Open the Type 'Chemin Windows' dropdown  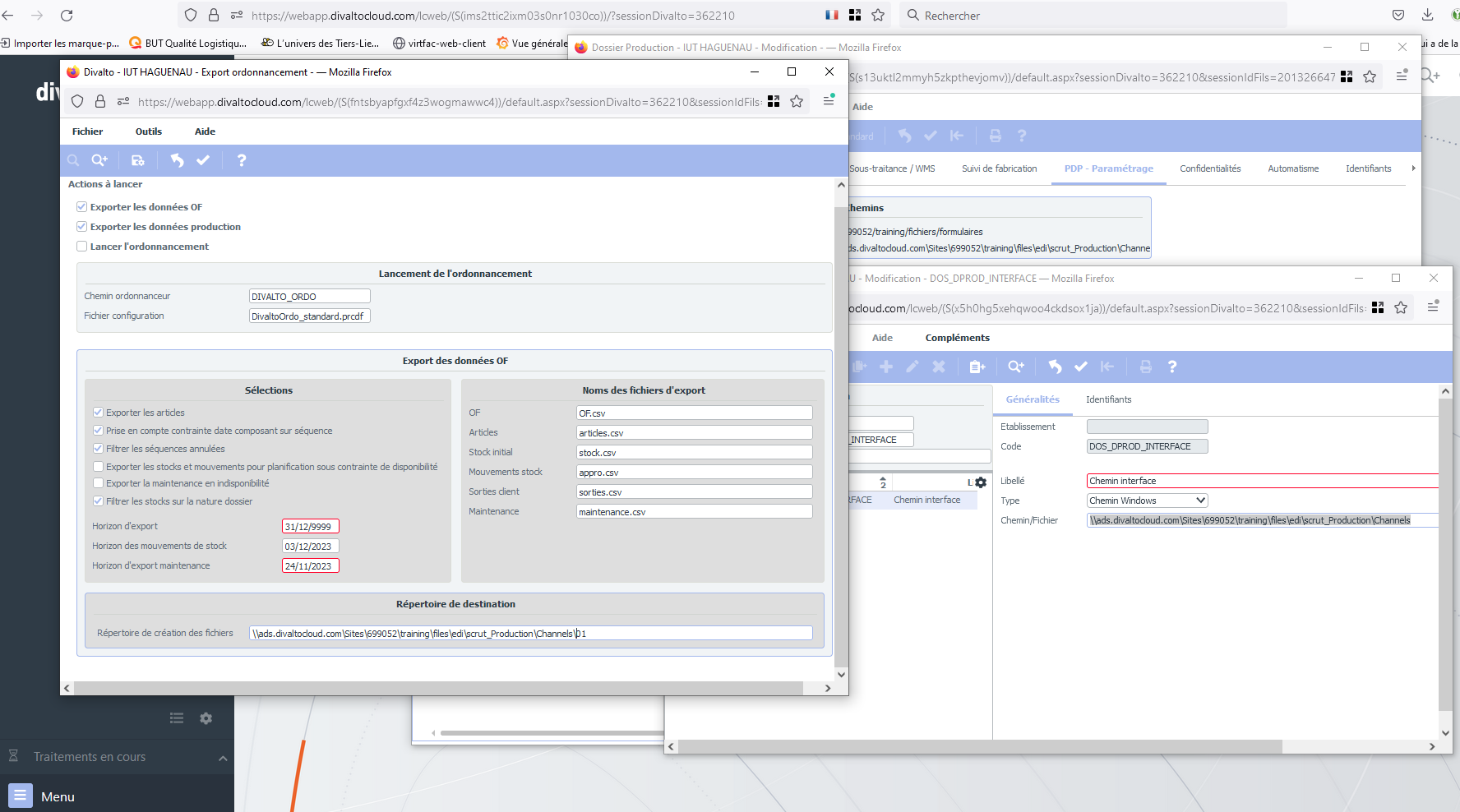click(x=1148, y=501)
